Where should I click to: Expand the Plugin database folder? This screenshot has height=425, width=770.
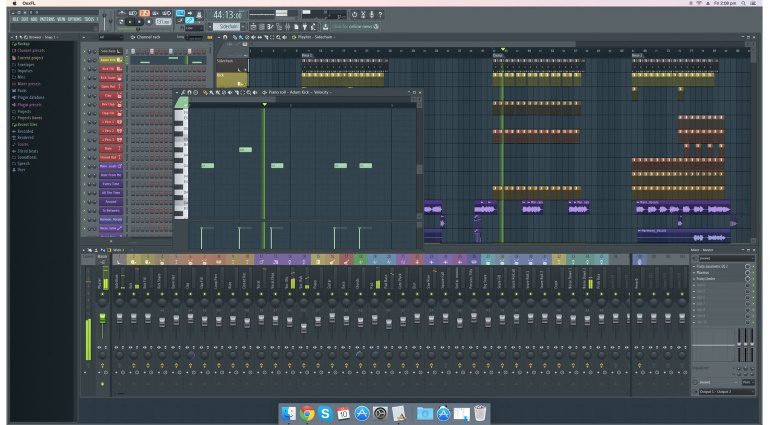coord(31,97)
